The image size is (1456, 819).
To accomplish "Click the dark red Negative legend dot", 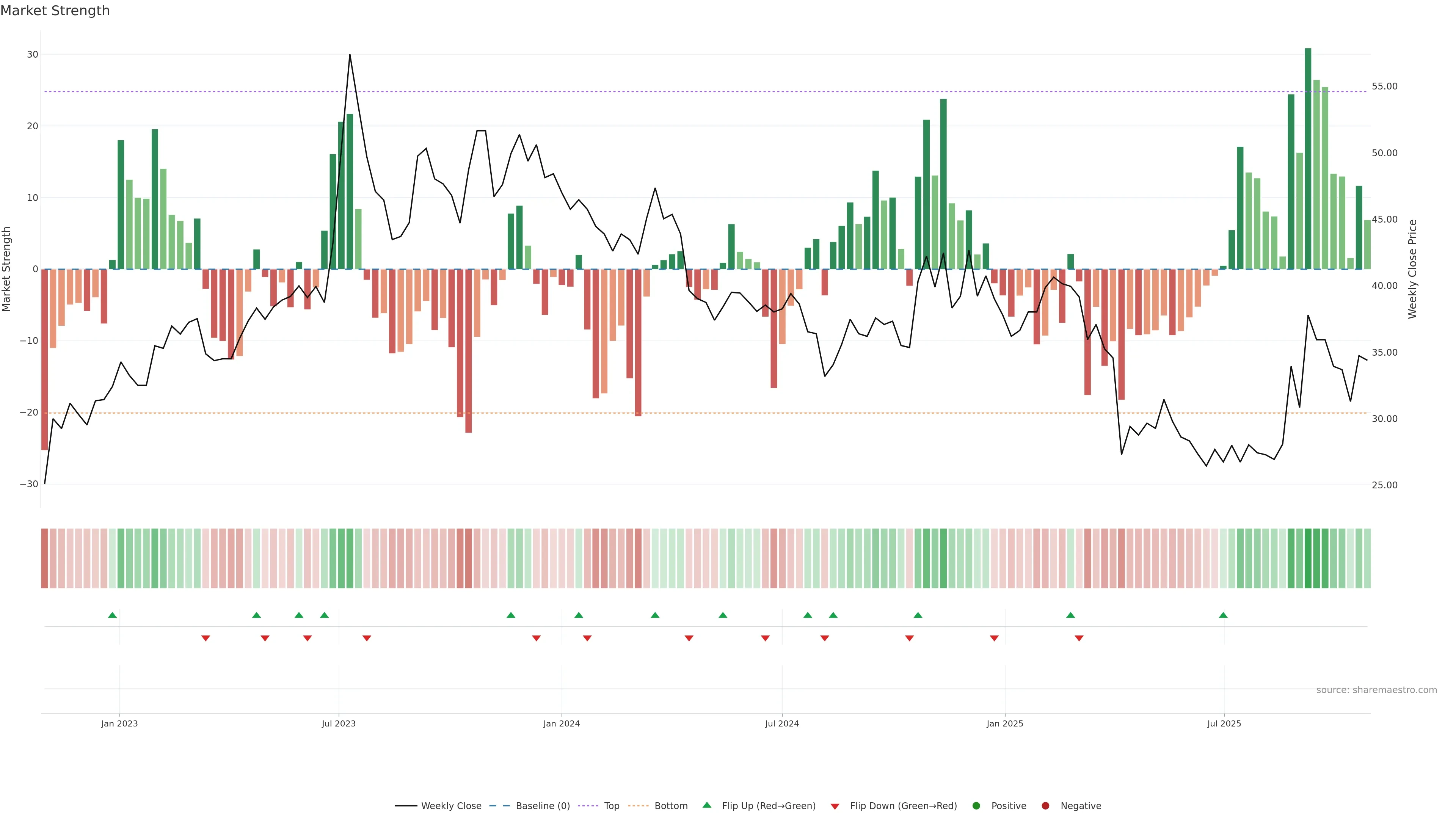I will coord(1045,805).
